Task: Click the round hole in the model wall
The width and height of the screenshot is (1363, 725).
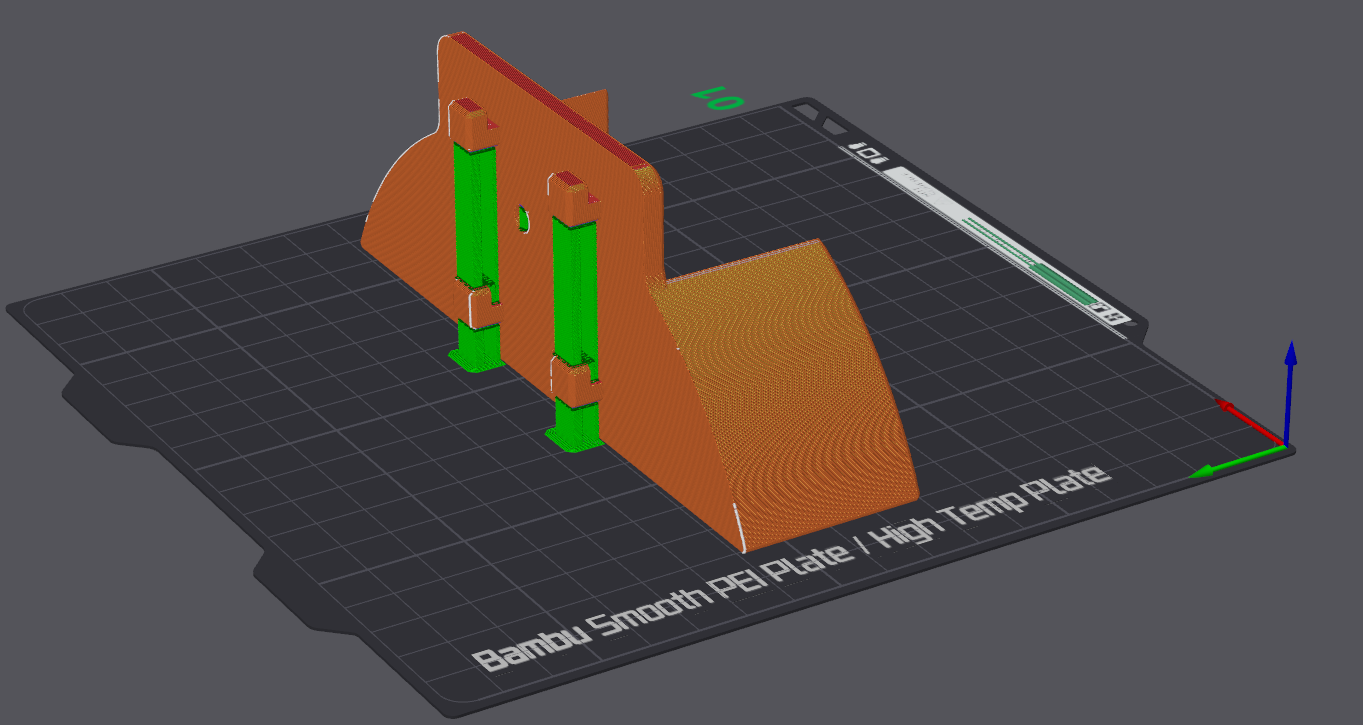Action: (x=522, y=220)
